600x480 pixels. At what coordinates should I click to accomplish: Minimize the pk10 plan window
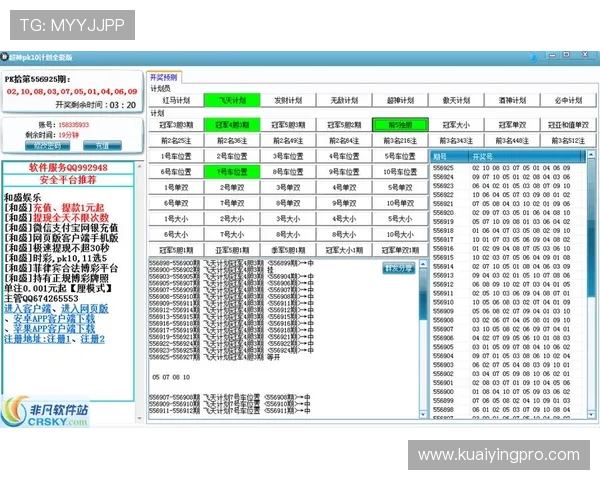point(552,56)
